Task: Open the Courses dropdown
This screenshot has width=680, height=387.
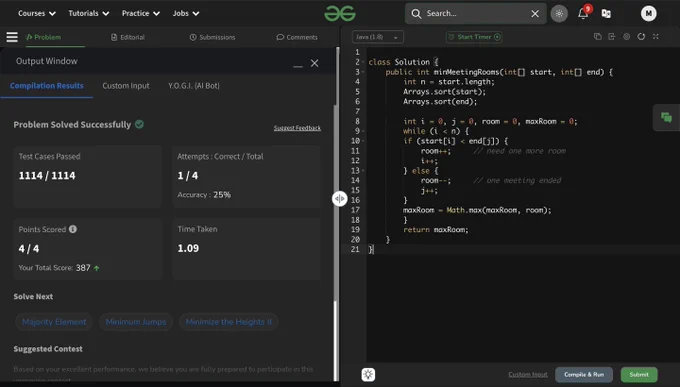Action: [x=36, y=13]
